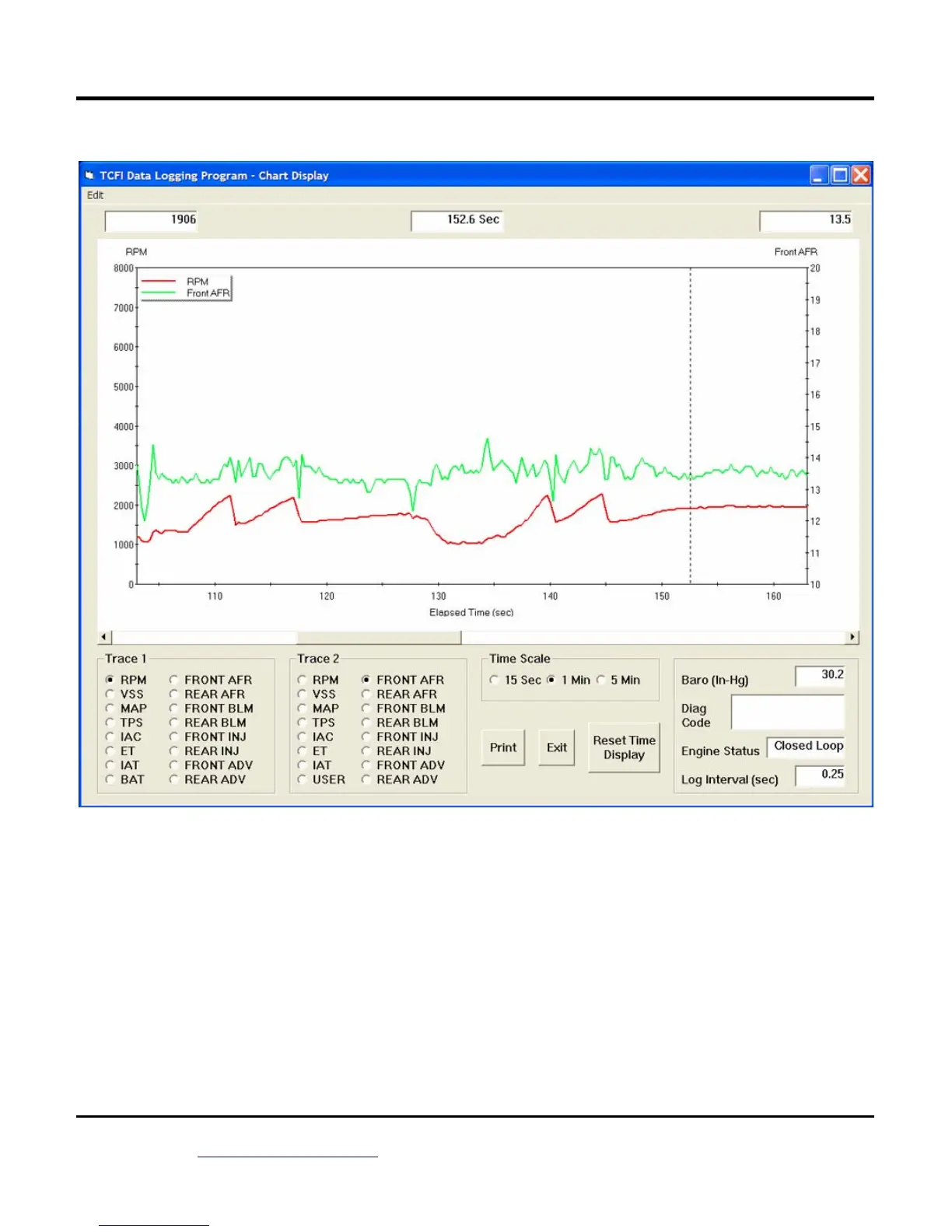The height and width of the screenshot is (1232, 952).
Task: Select ET radio in Trace 2
Action: click(302, 751)
